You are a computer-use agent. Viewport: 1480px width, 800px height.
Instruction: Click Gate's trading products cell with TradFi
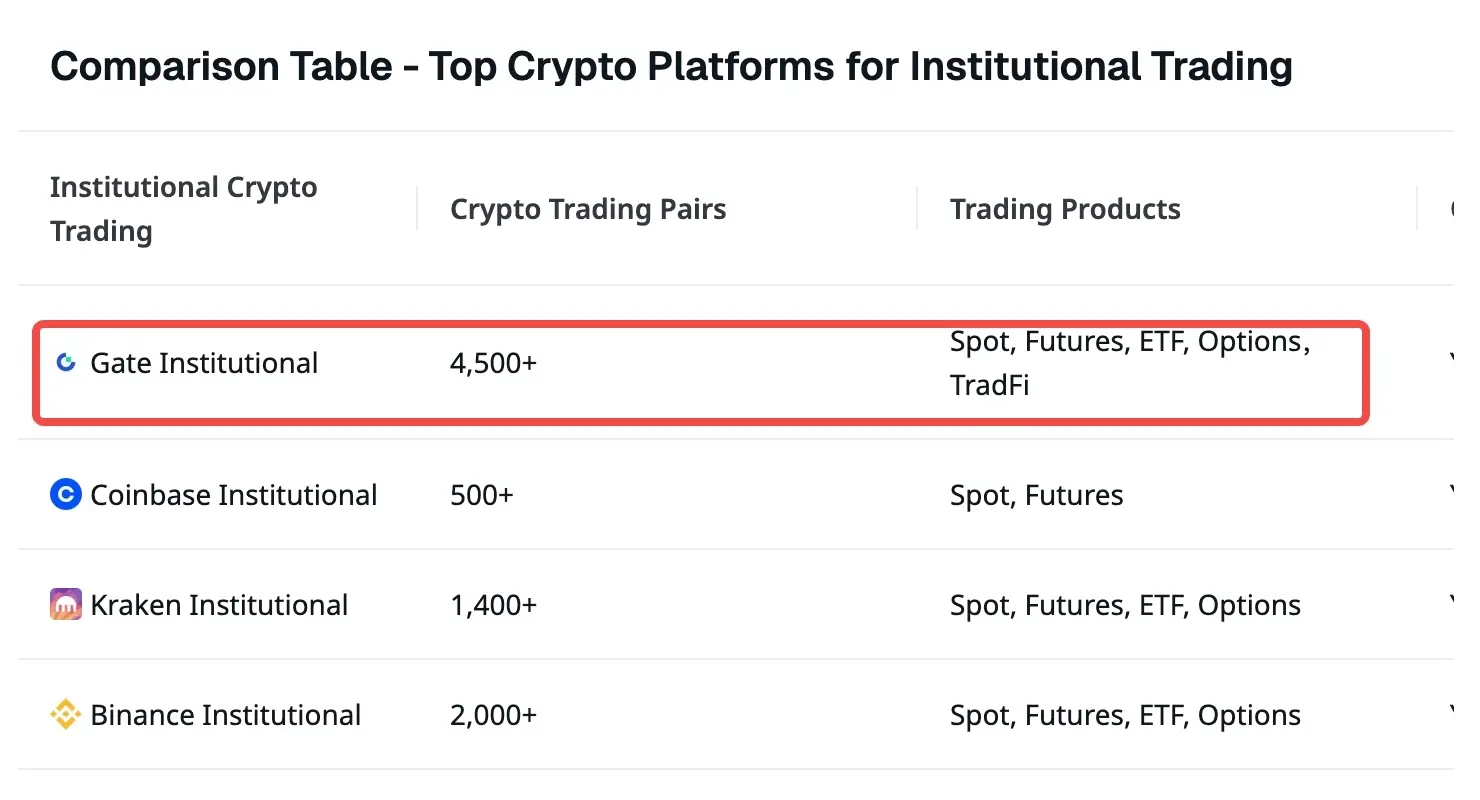click(1129, 363)
